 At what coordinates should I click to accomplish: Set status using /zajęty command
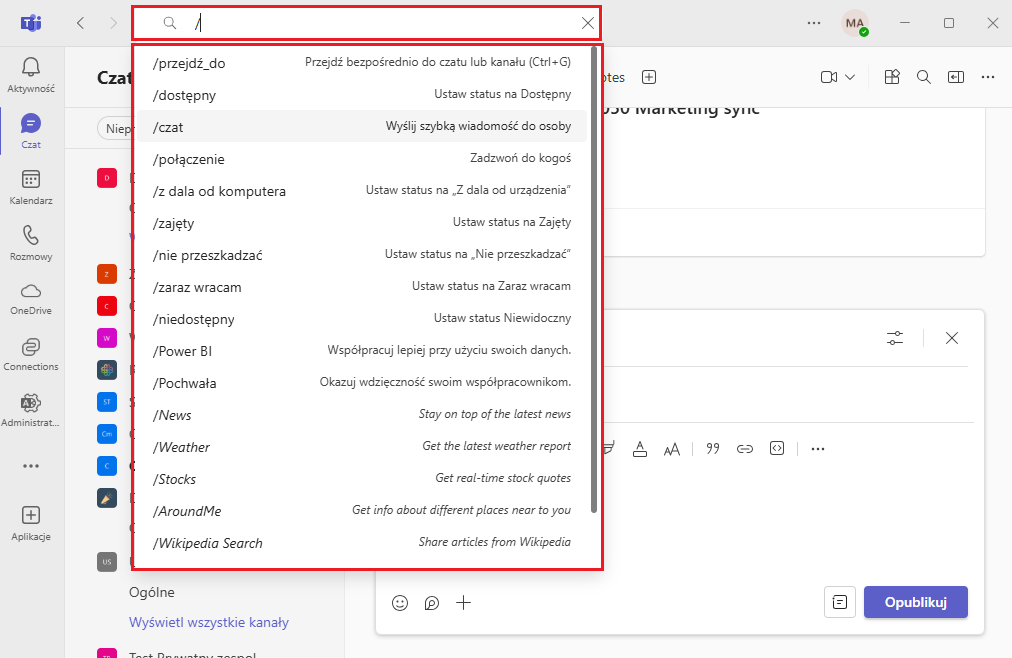pyautogui.click(x=362, y=223)
